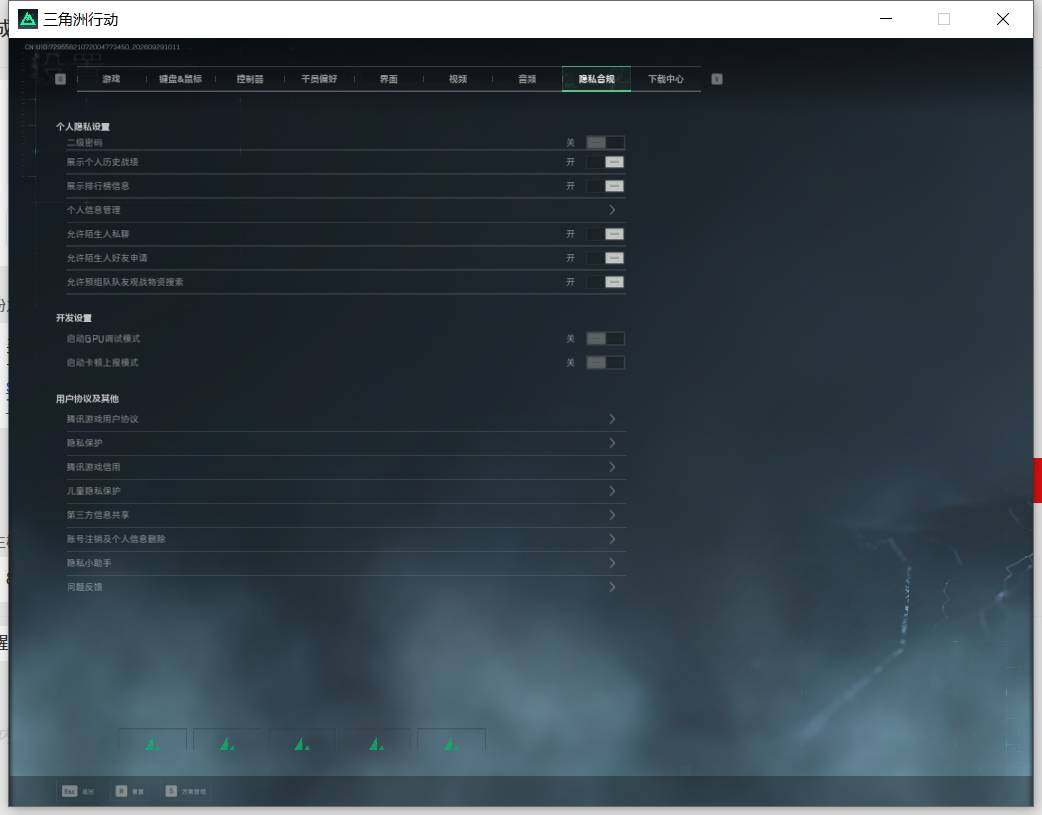Turn off the 展示个人历史战绩 switch
1042x815 pixels.
coord(605,162)
